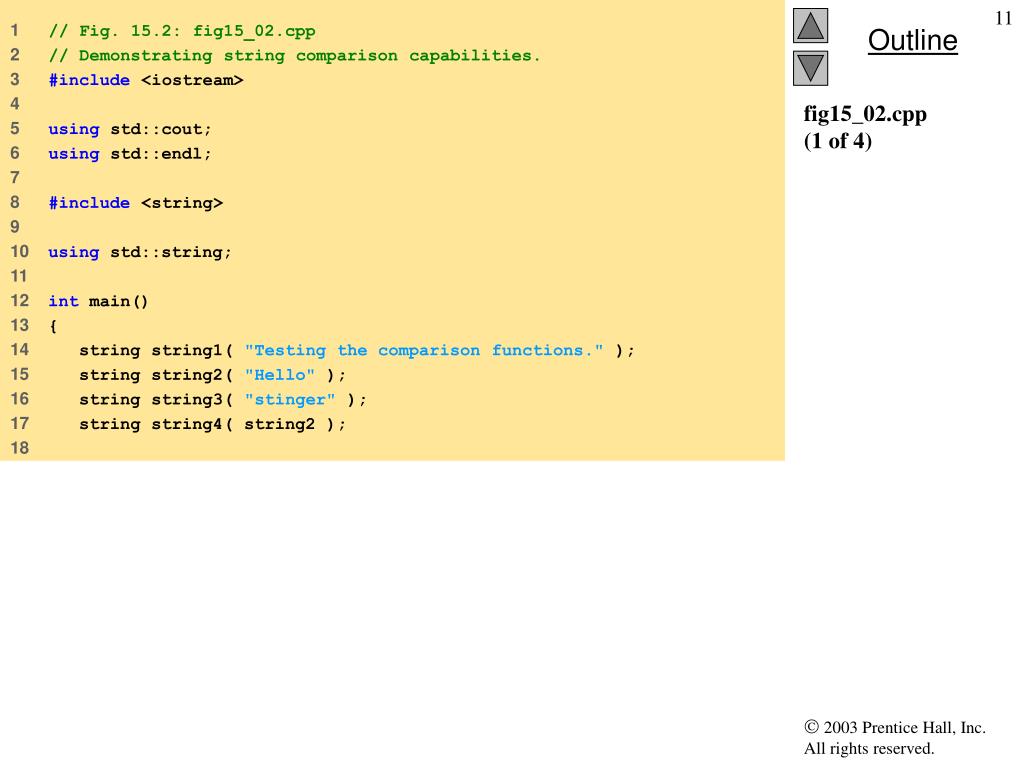Click the up arrow navigation icon

810,25
